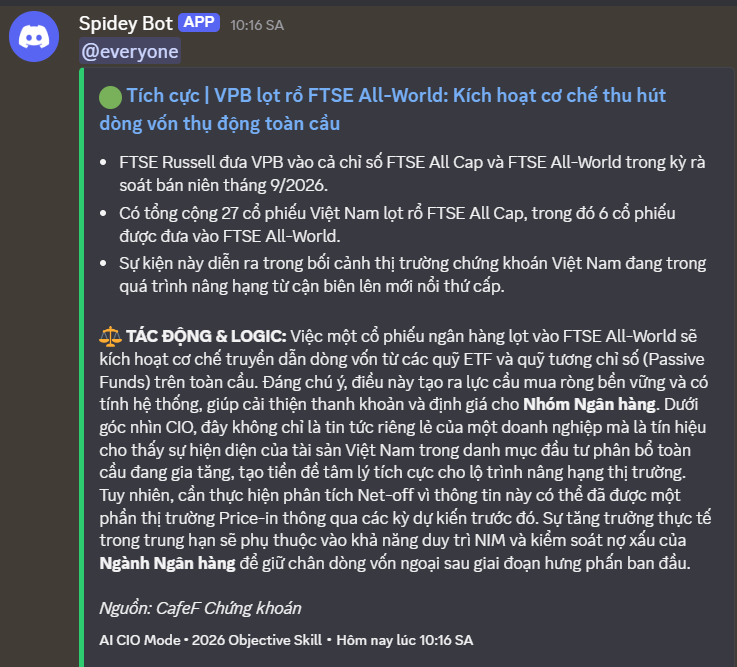The width and height of the screenshot is (737, 667).
Task: Click the FTSE Russell đưa VPB bullet point
Action: 412,174
